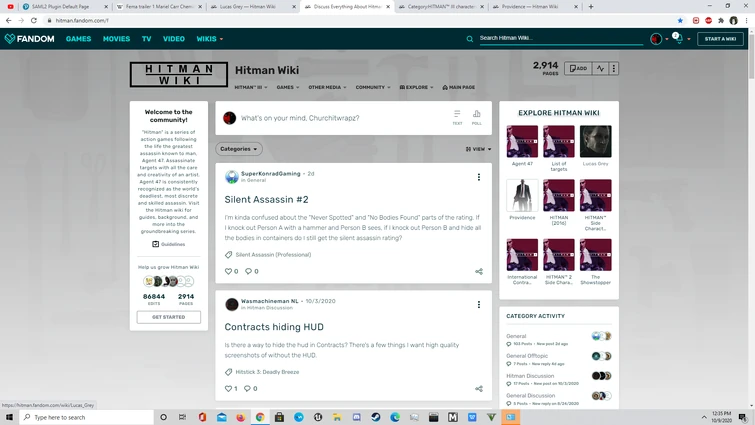The image size is (755, 425).
Task: Reload the page with browser refresh button
Action: pos(33,20)
